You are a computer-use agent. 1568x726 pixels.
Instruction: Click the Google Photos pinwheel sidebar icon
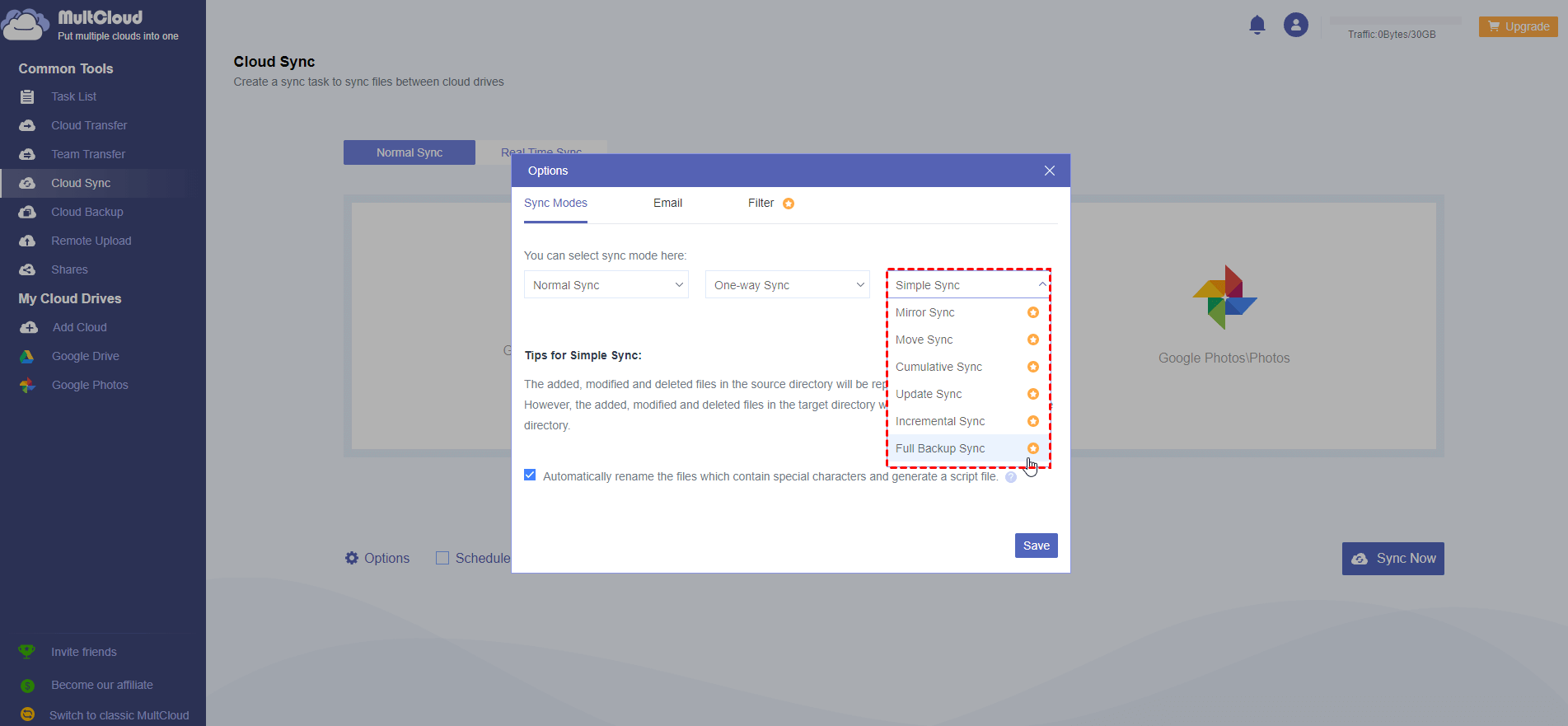(27, 386)
